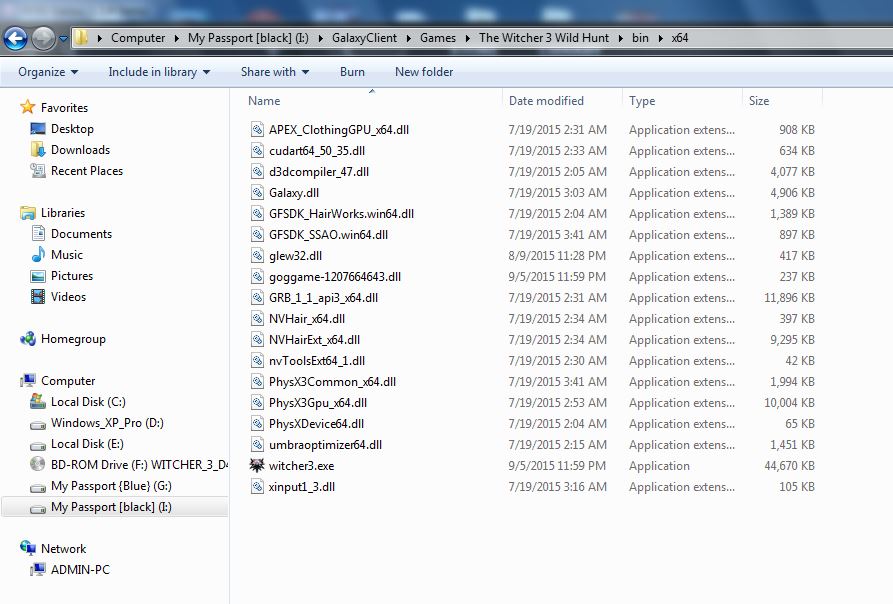Click the Homegroup icon in sidebar

[x=27, y=339]
